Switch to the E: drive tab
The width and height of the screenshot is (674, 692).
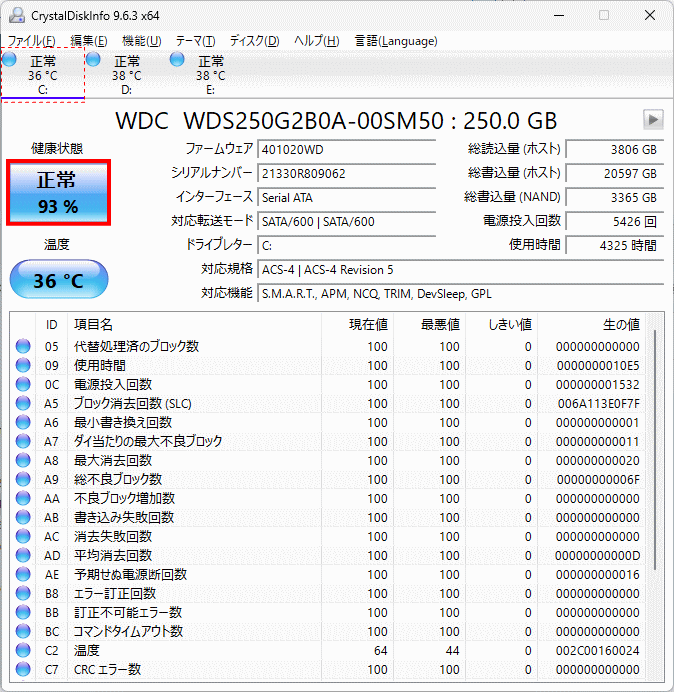coord(211,75)
